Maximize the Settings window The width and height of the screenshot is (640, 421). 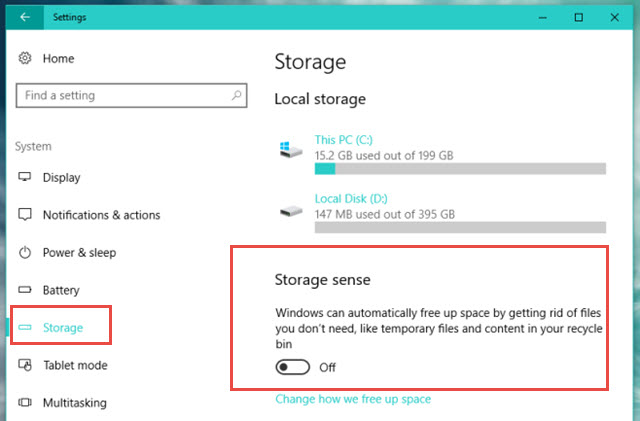[x=578, y=17]
